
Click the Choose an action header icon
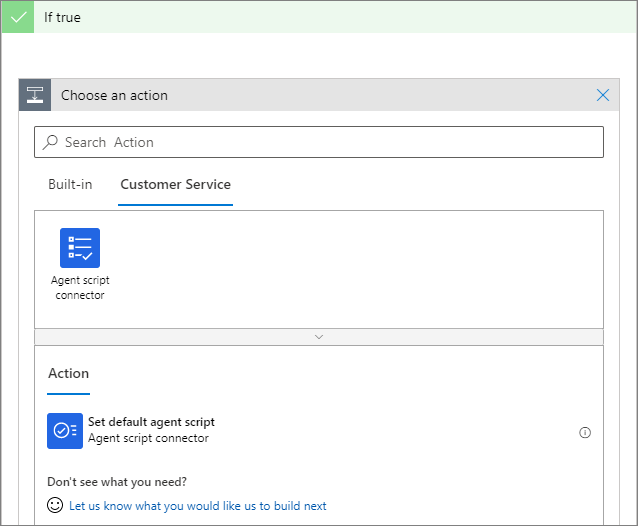[x=35, y=96]
